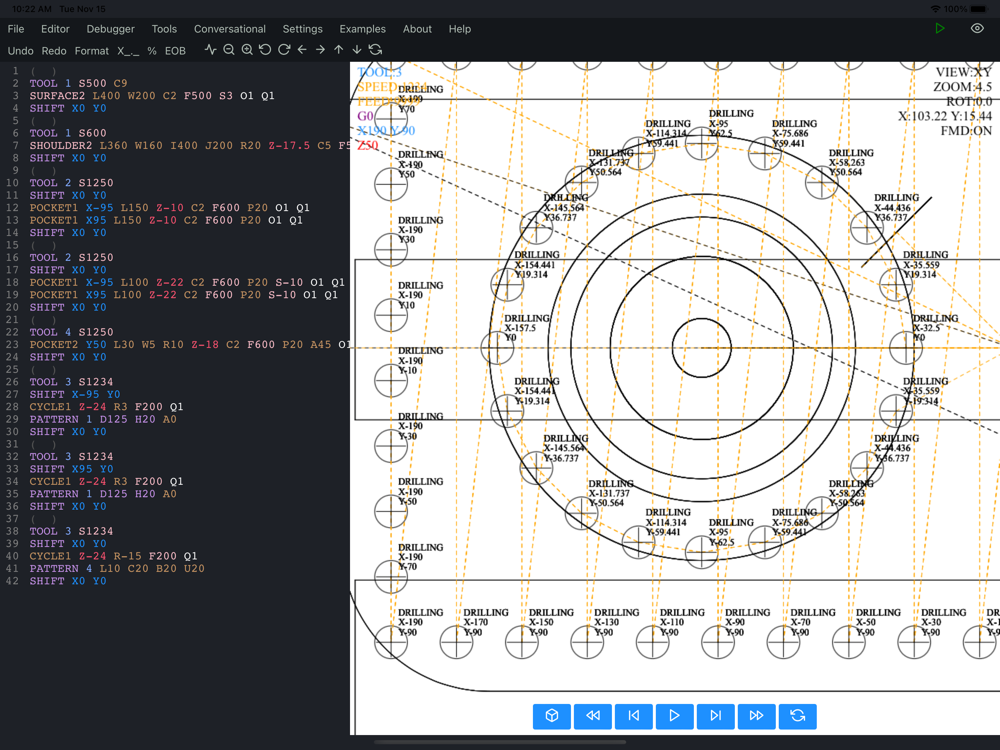Pan view using the left arrow icon
This screenshot has width=1000, height=750.
pos(302,50)
